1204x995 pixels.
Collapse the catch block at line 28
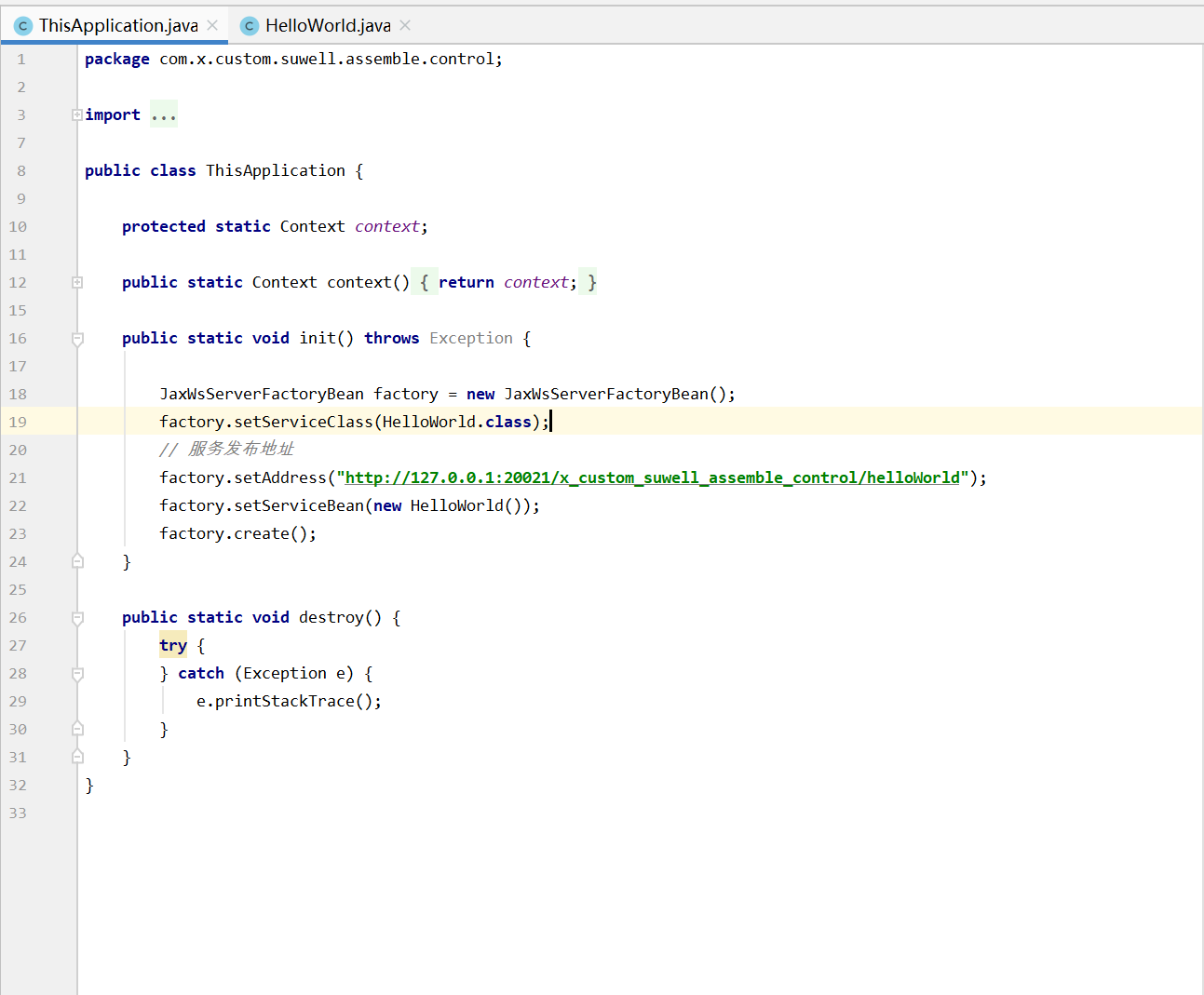click(x=77, y=674)
